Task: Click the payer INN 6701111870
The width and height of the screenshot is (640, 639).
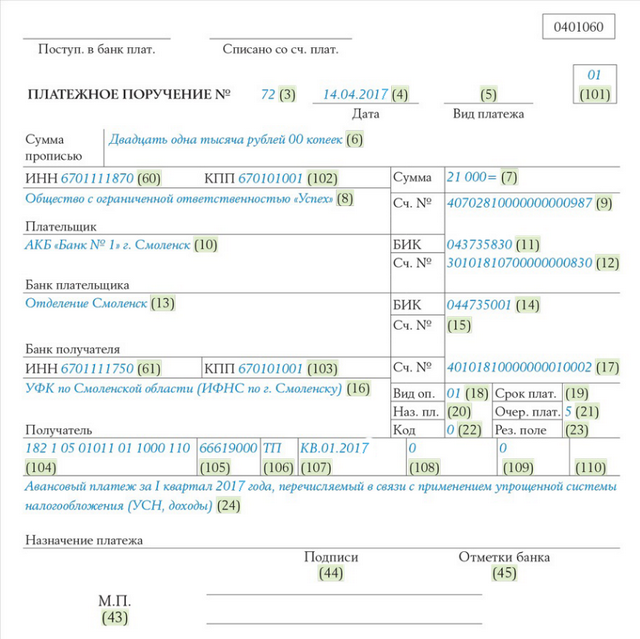Action: tap(97, 178)
